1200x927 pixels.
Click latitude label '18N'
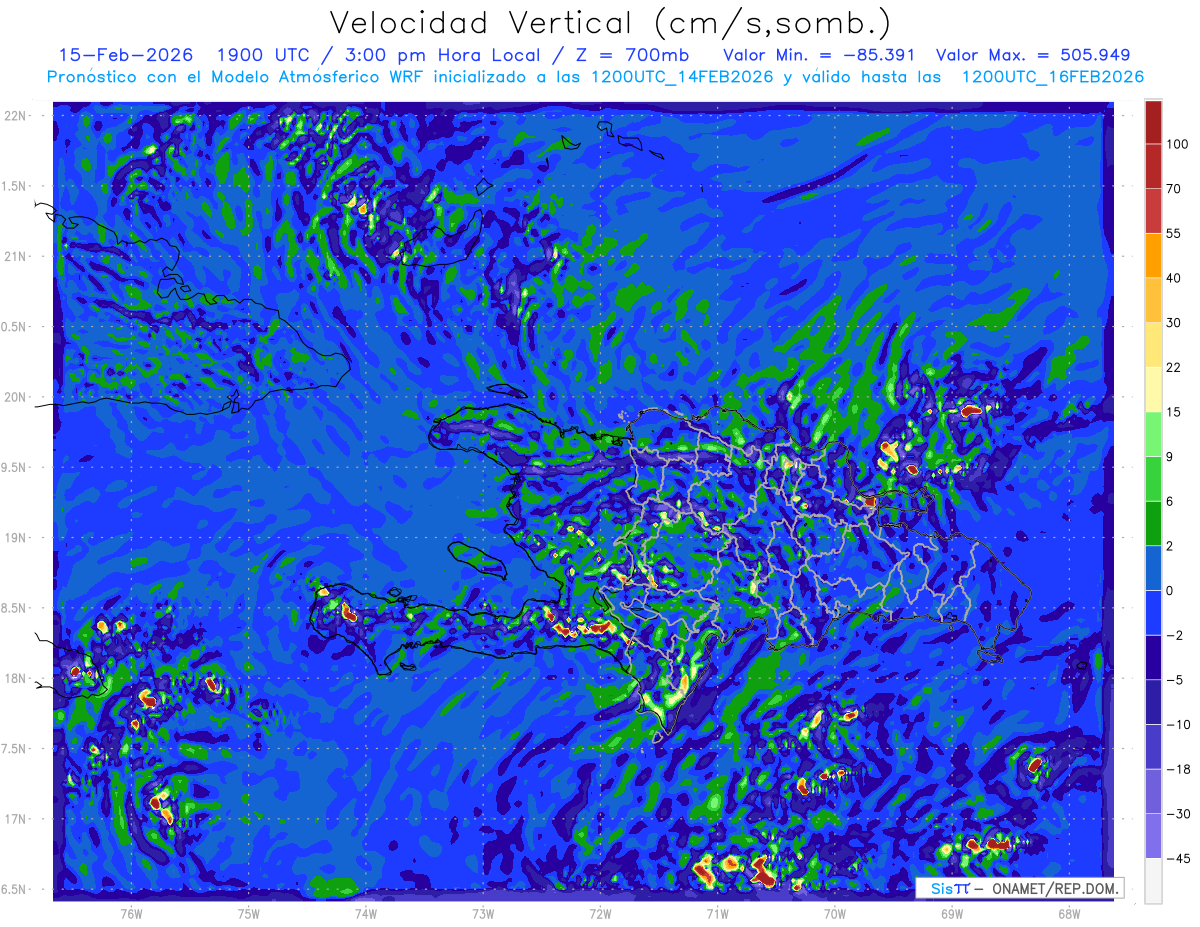click(x=16, y=678)
